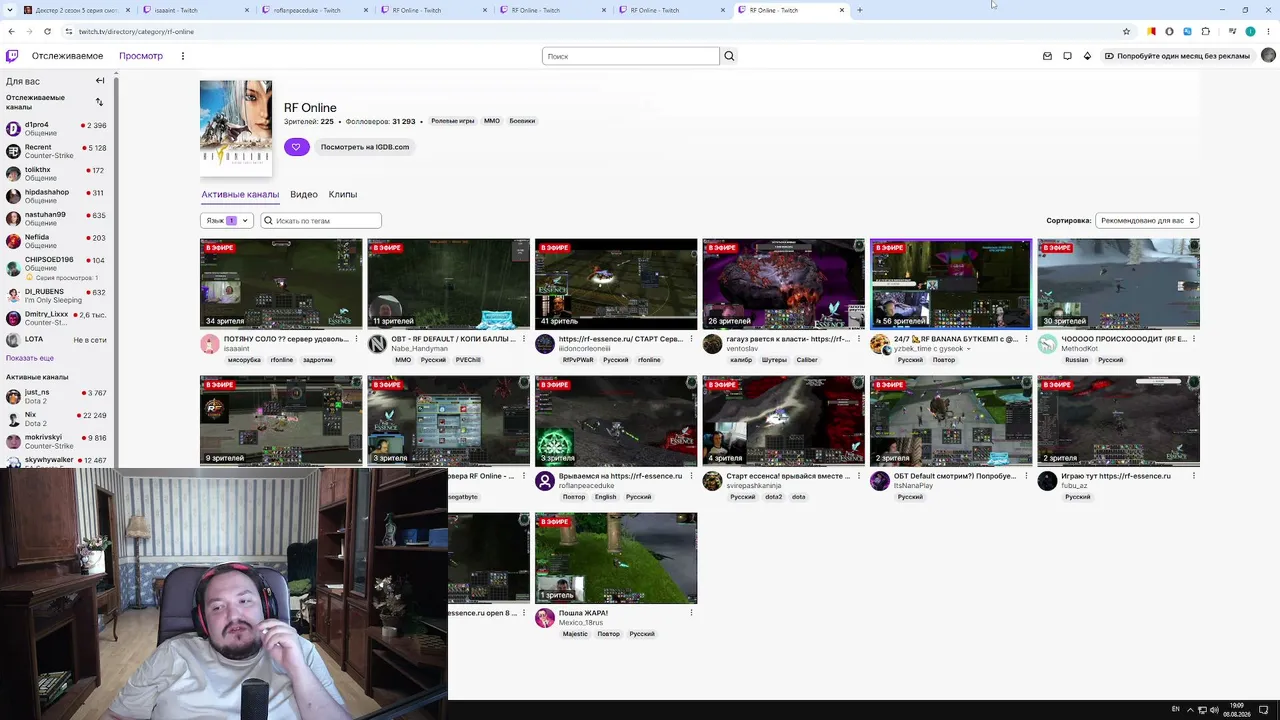This screenshot has height=720, width=1280.
Task: Open the stream thumbnail with 41 зритель
Action: (x=616, y=284)
